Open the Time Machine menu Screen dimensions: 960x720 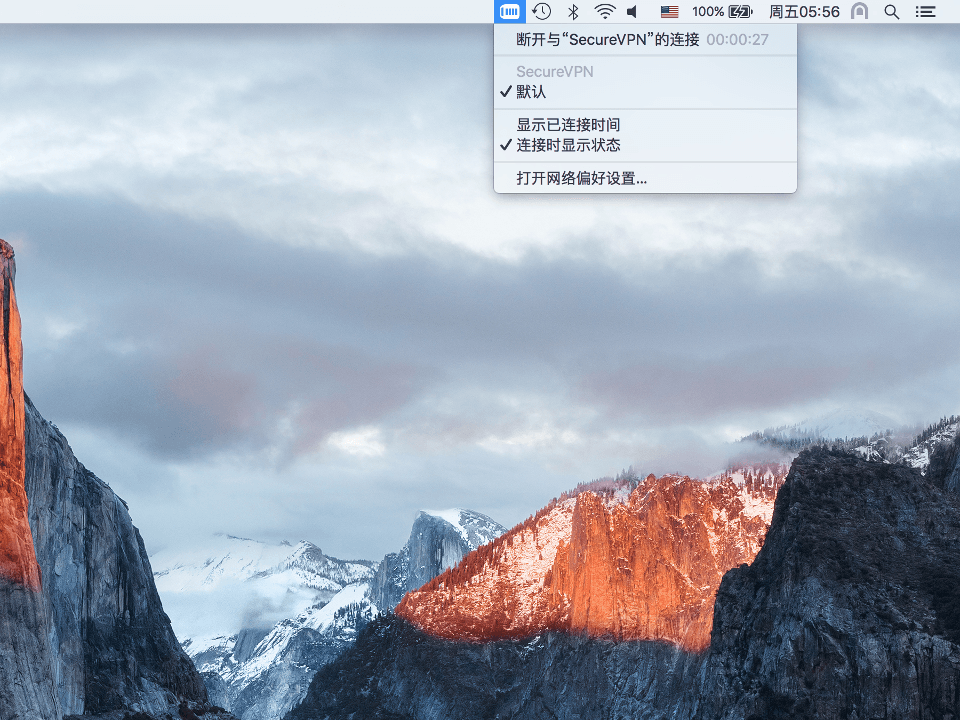[539, 12]
